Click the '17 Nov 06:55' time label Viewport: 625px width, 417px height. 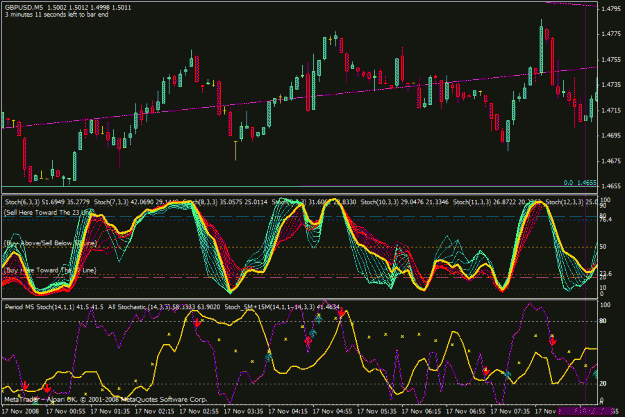(466, 411)
